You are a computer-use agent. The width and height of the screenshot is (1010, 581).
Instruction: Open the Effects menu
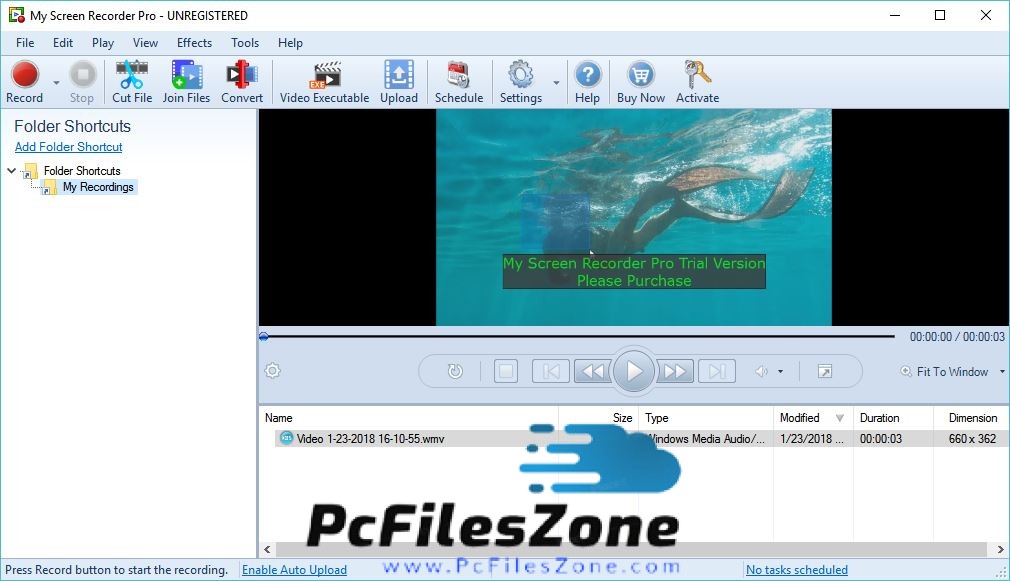click(194, 43)
